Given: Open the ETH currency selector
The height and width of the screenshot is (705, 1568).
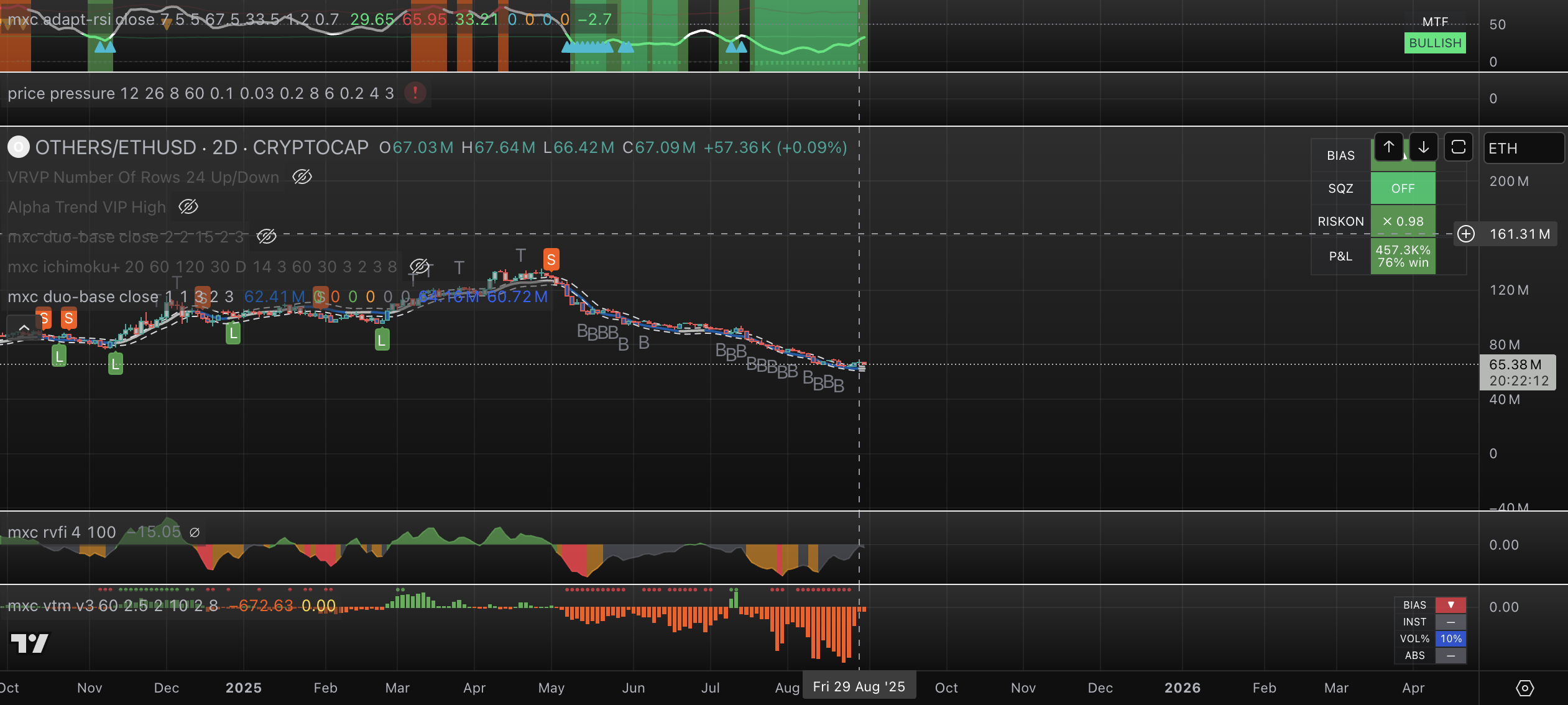Looking at the screenshot, I should [x=1523, y=149].
